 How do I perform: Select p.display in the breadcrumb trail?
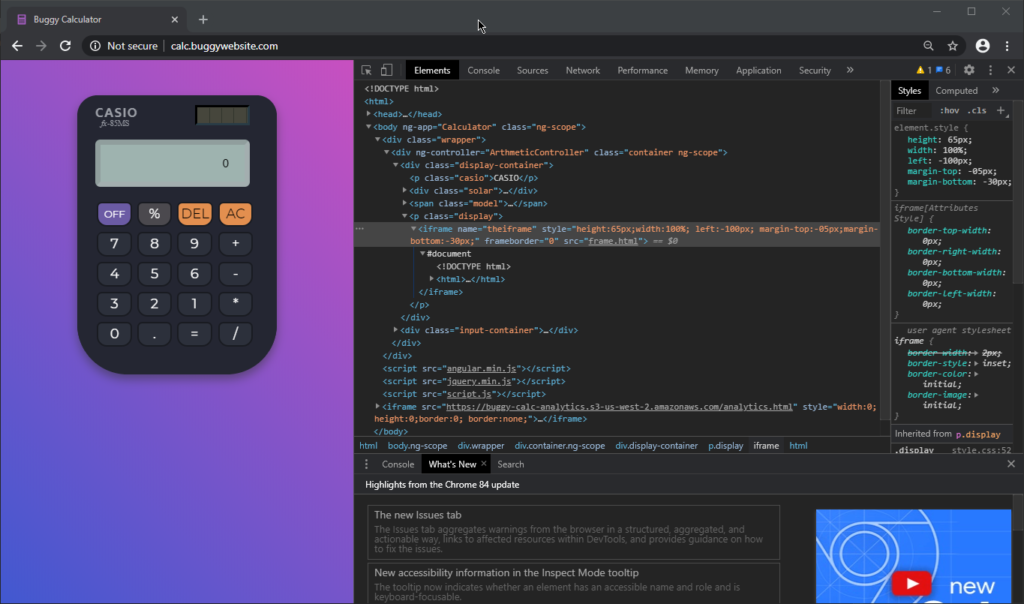[726, 445]
